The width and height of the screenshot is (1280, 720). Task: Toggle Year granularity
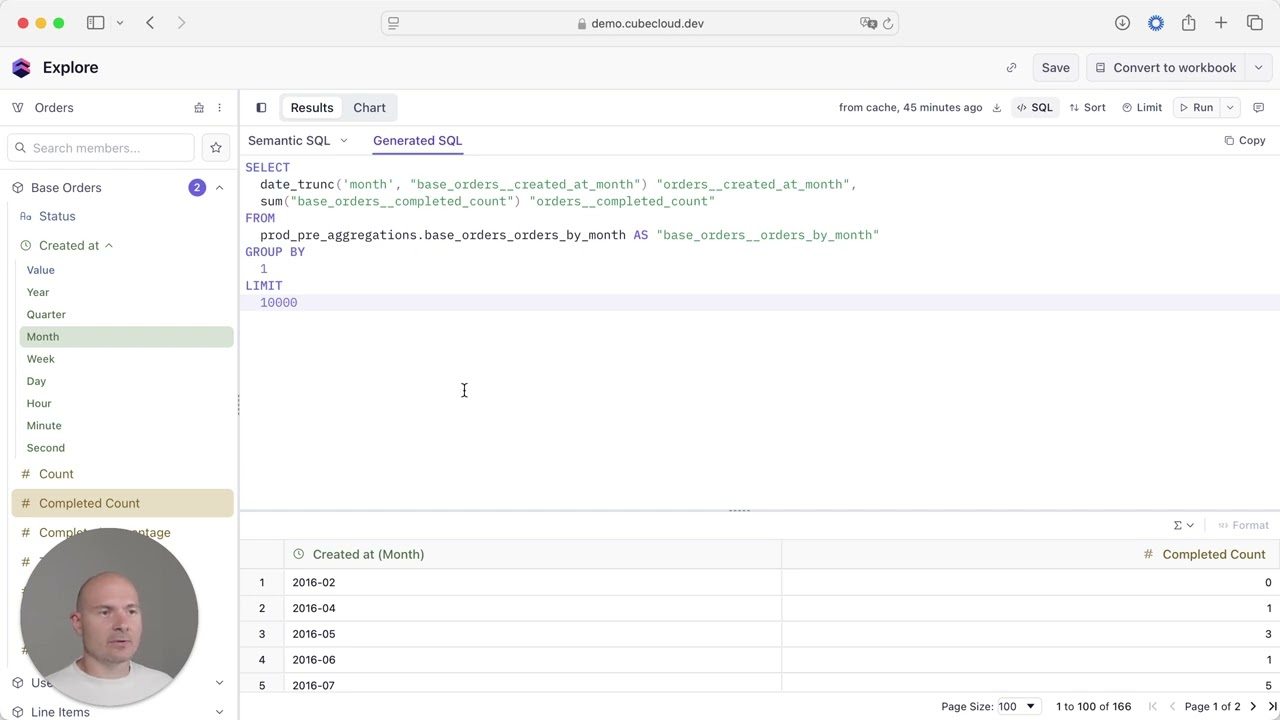[38, 292]
